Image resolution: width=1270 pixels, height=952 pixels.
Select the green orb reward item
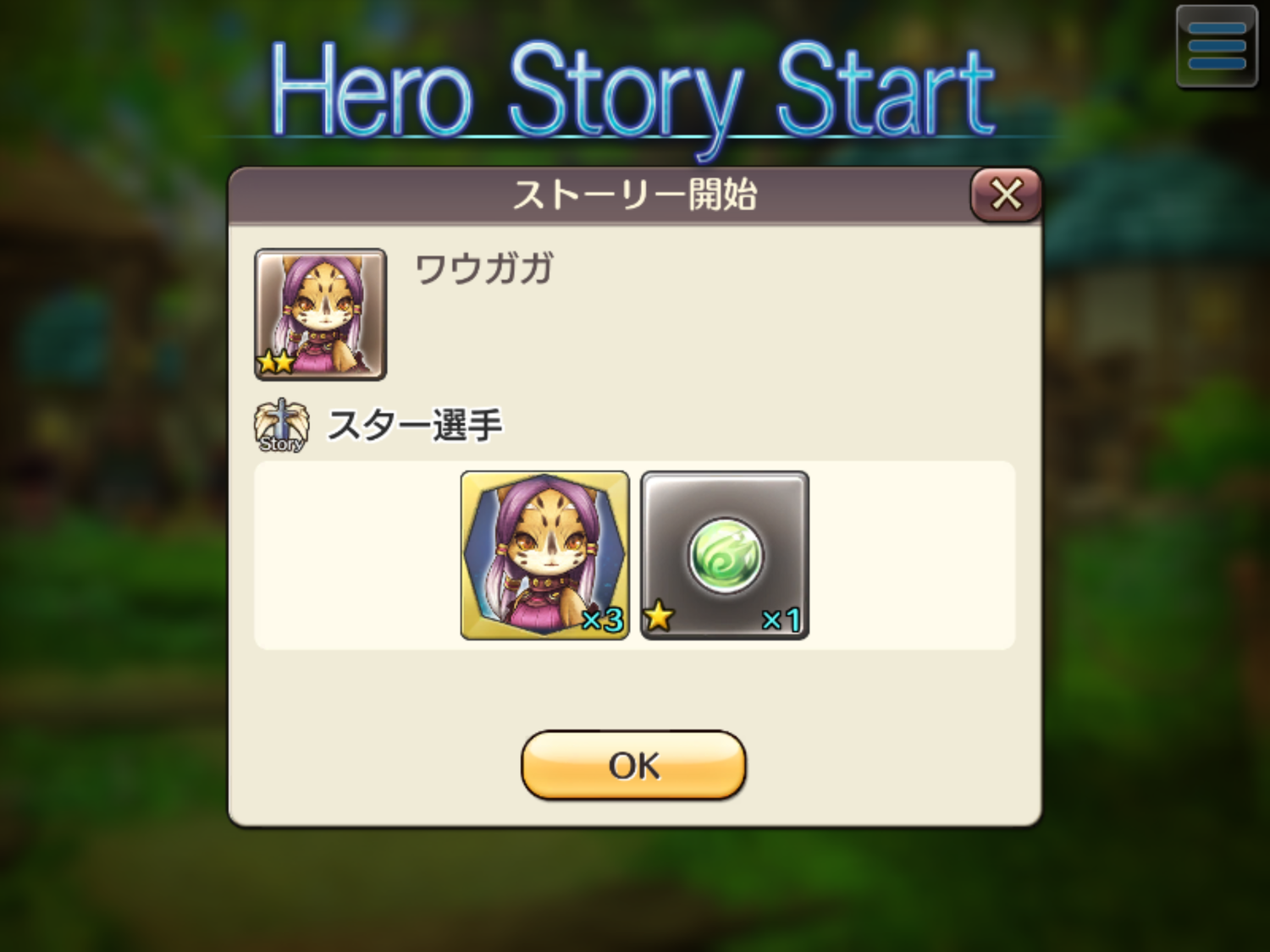(725, 555)
